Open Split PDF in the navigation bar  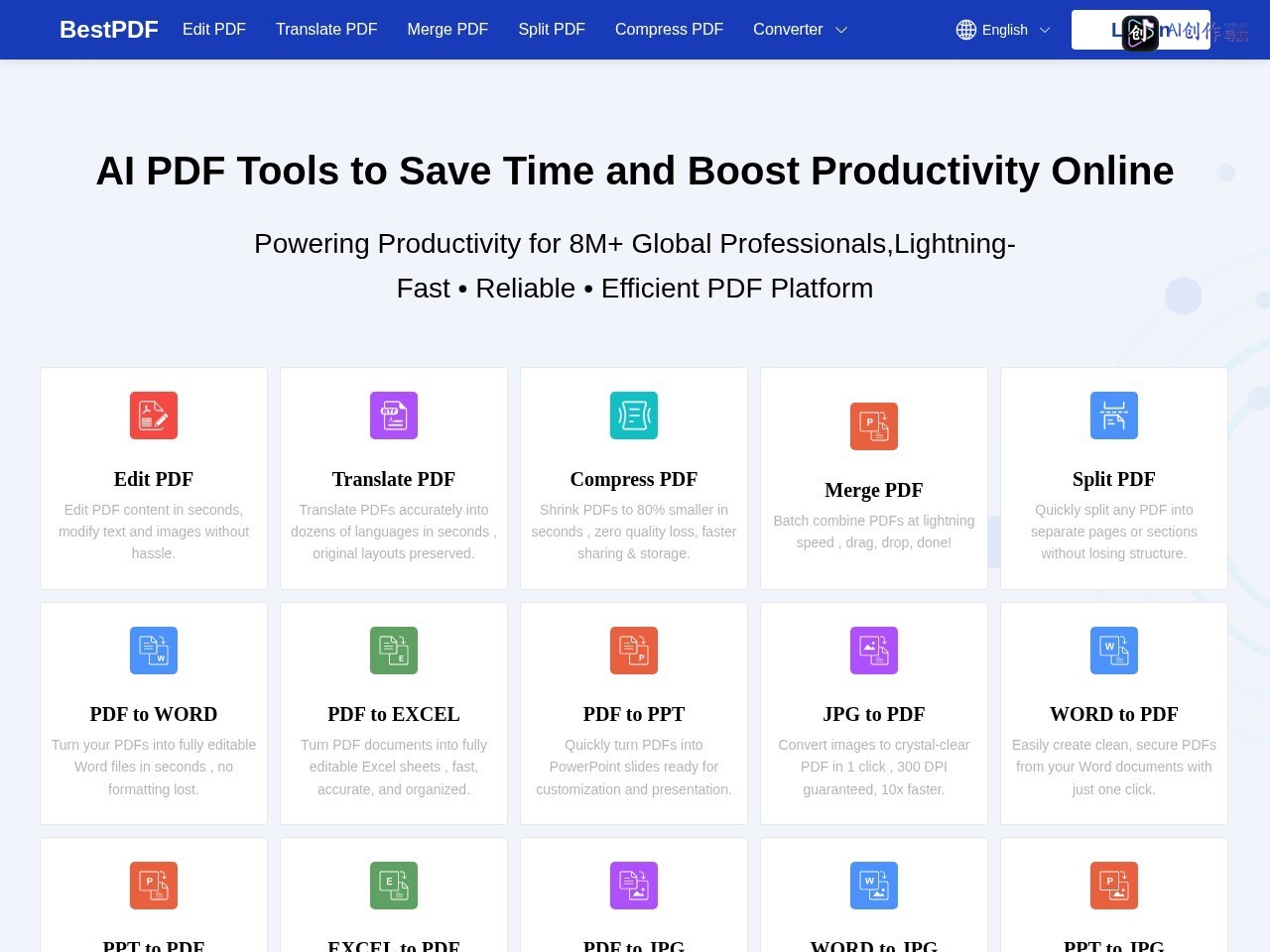click(x=552, y=30)
